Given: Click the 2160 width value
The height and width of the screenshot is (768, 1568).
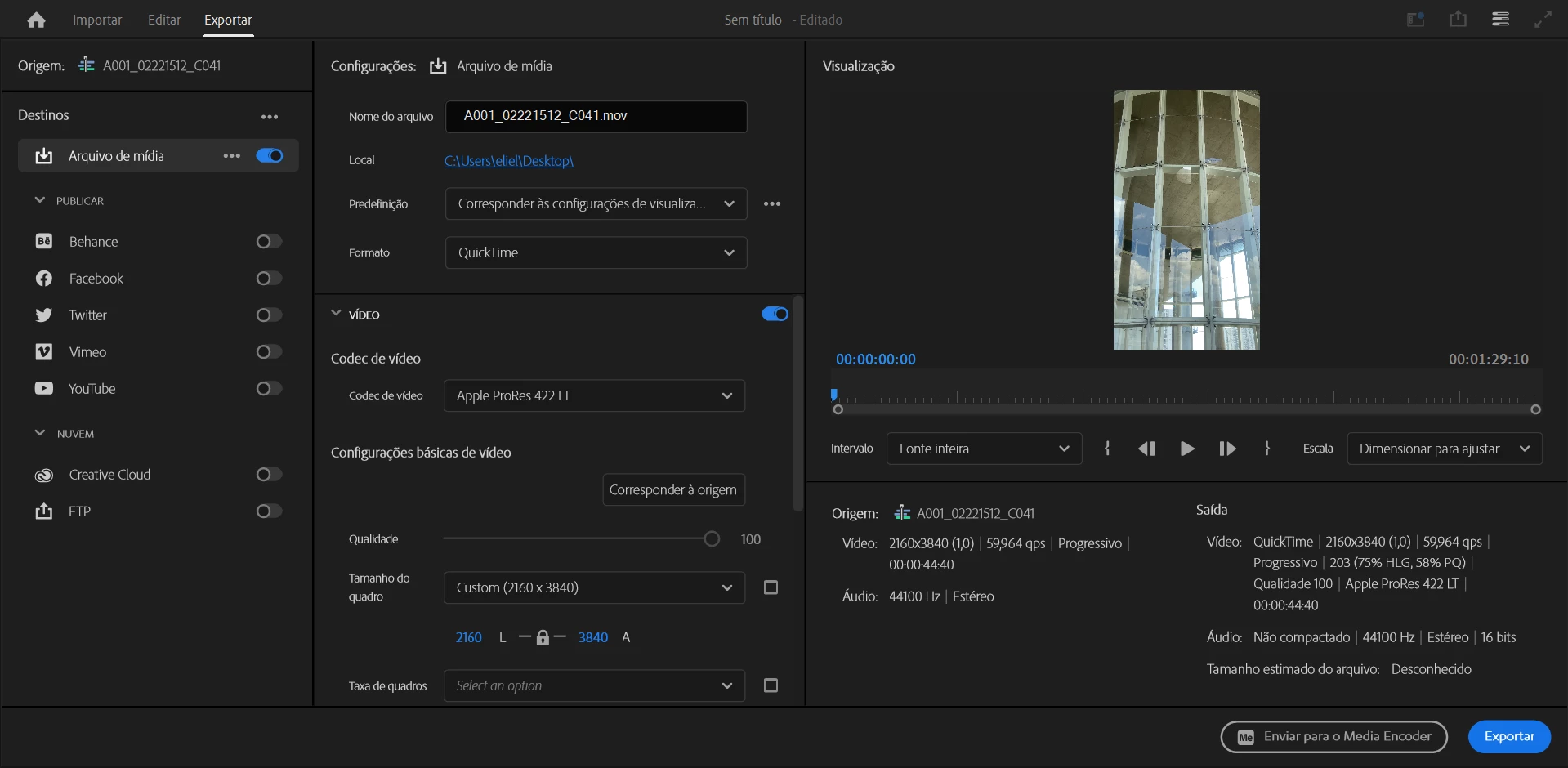Looking at the screenshot, I should (x=469, y=637).
